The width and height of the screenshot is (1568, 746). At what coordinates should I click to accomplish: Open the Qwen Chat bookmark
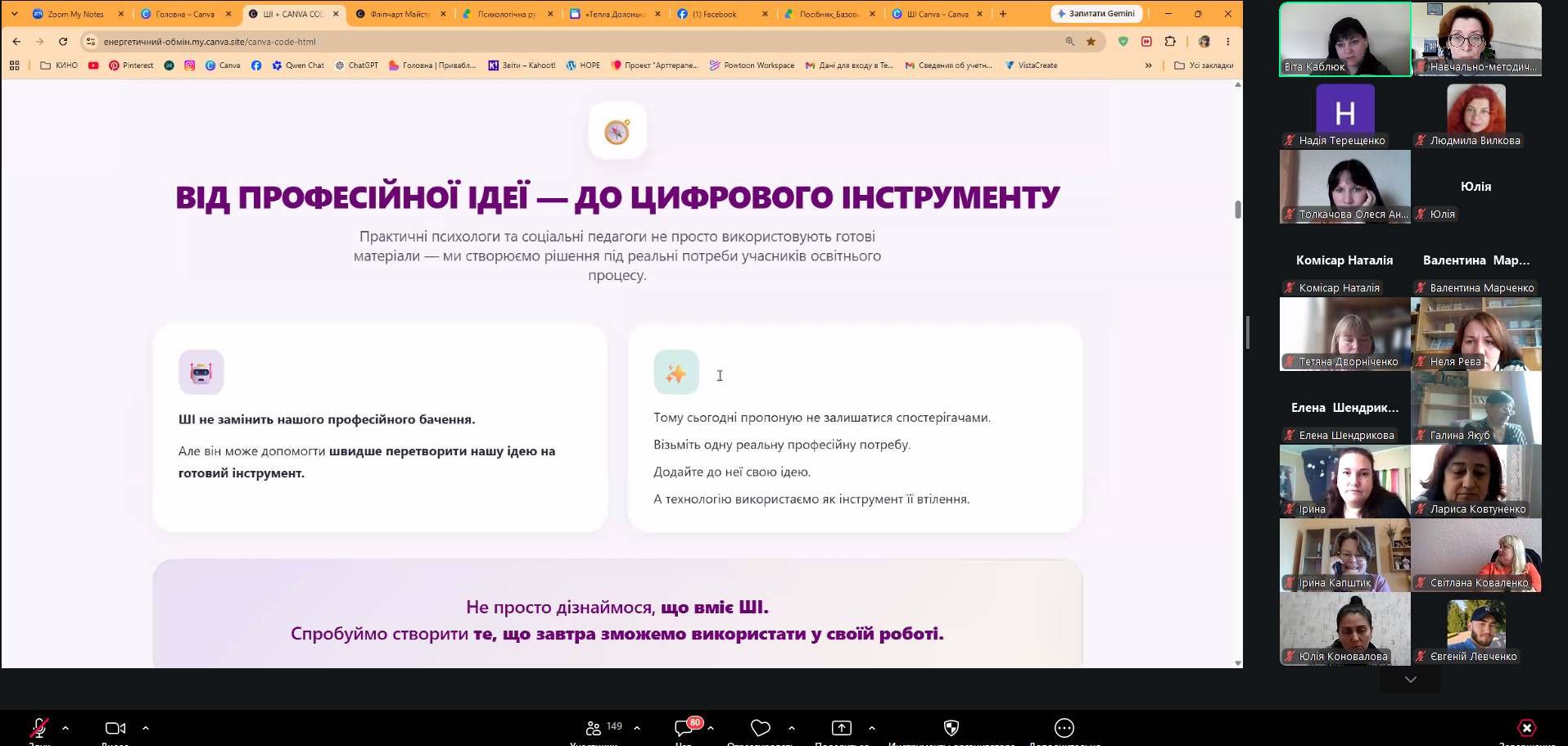298,66
